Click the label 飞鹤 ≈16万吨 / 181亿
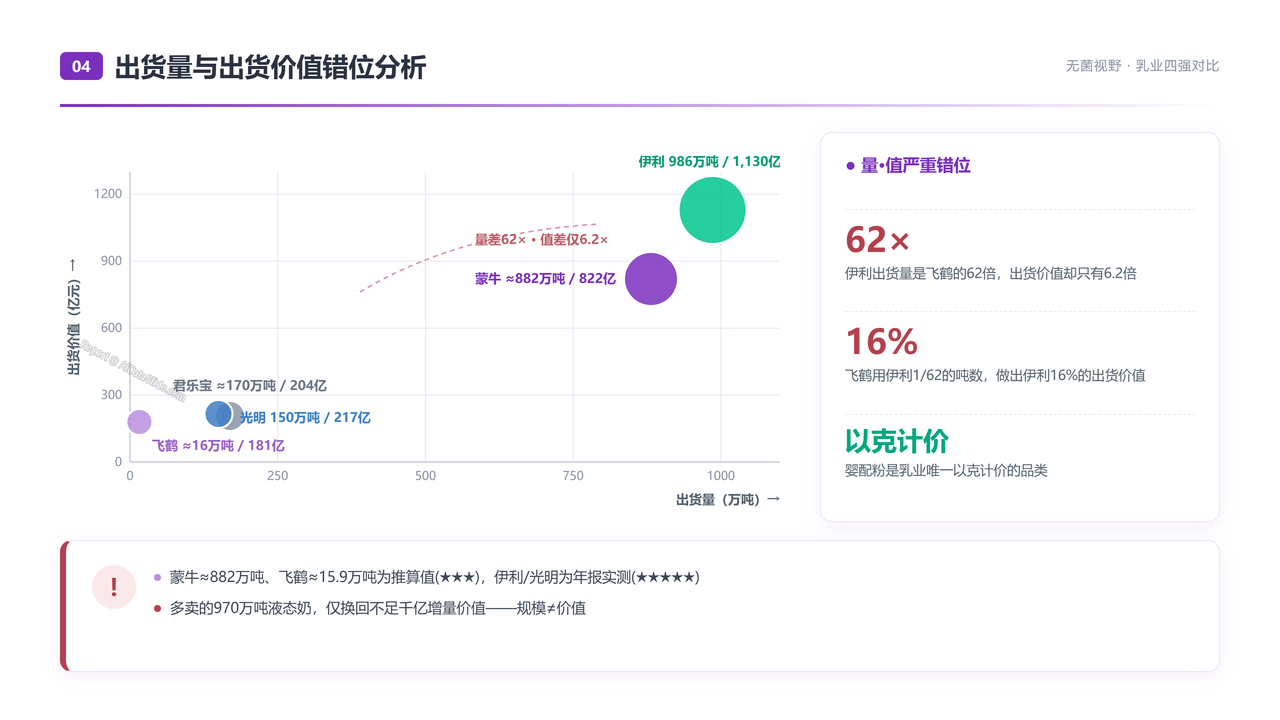The height and width of the screenshot is (720, 1280). point(218,446)
